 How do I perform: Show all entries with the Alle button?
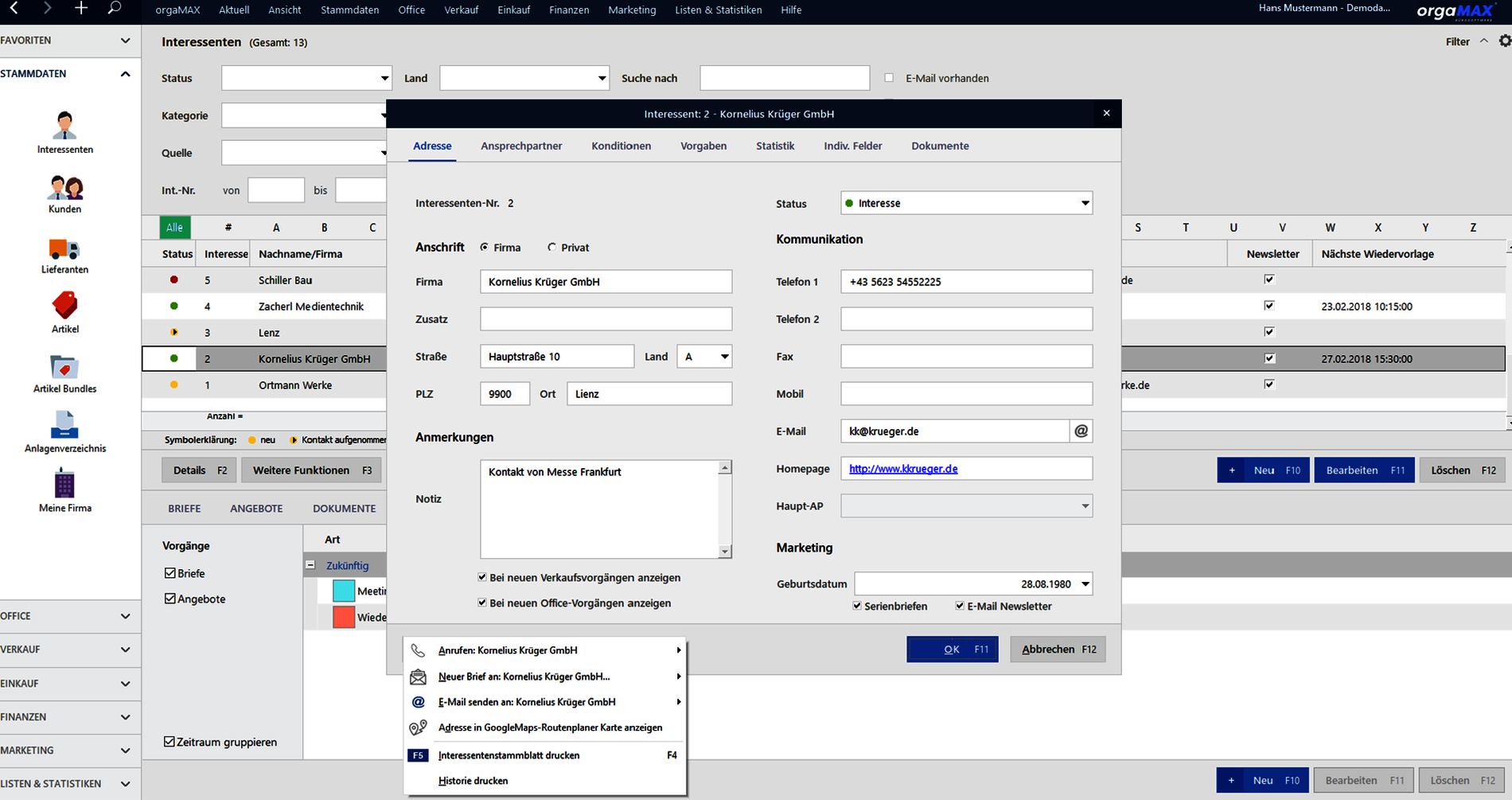[x=174, y=228]
